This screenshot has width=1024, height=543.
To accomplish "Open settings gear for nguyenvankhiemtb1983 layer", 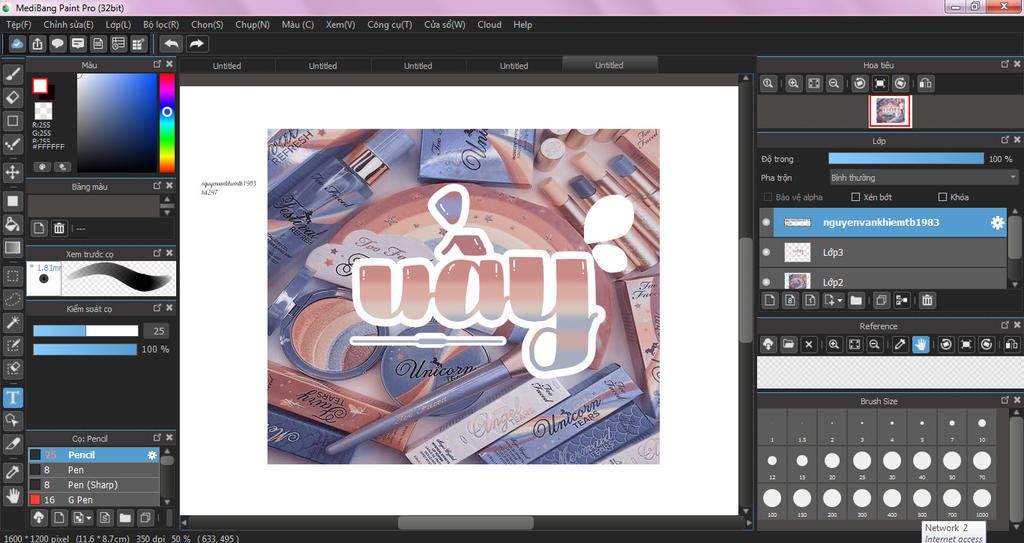I will (997, 223).
